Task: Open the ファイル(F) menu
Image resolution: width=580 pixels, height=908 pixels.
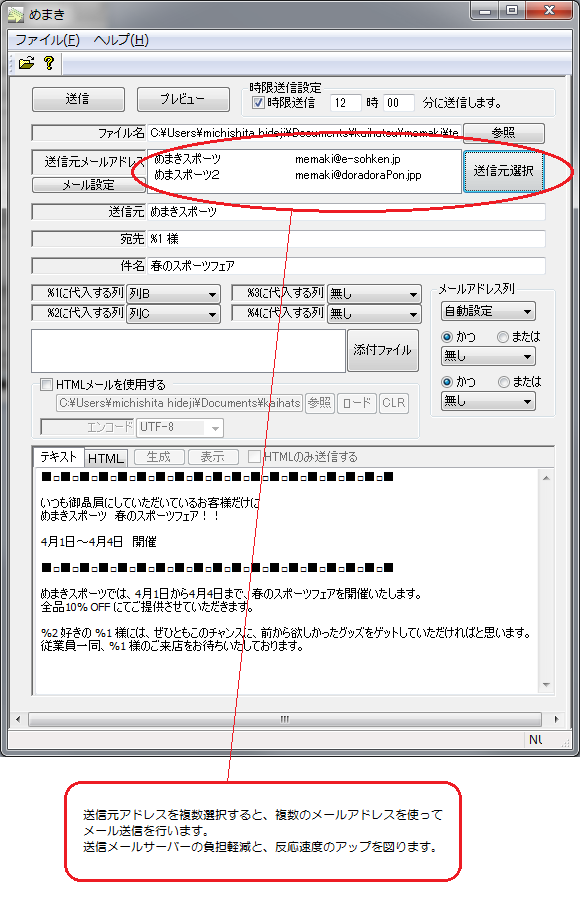Action: click(x=47, y=40)
